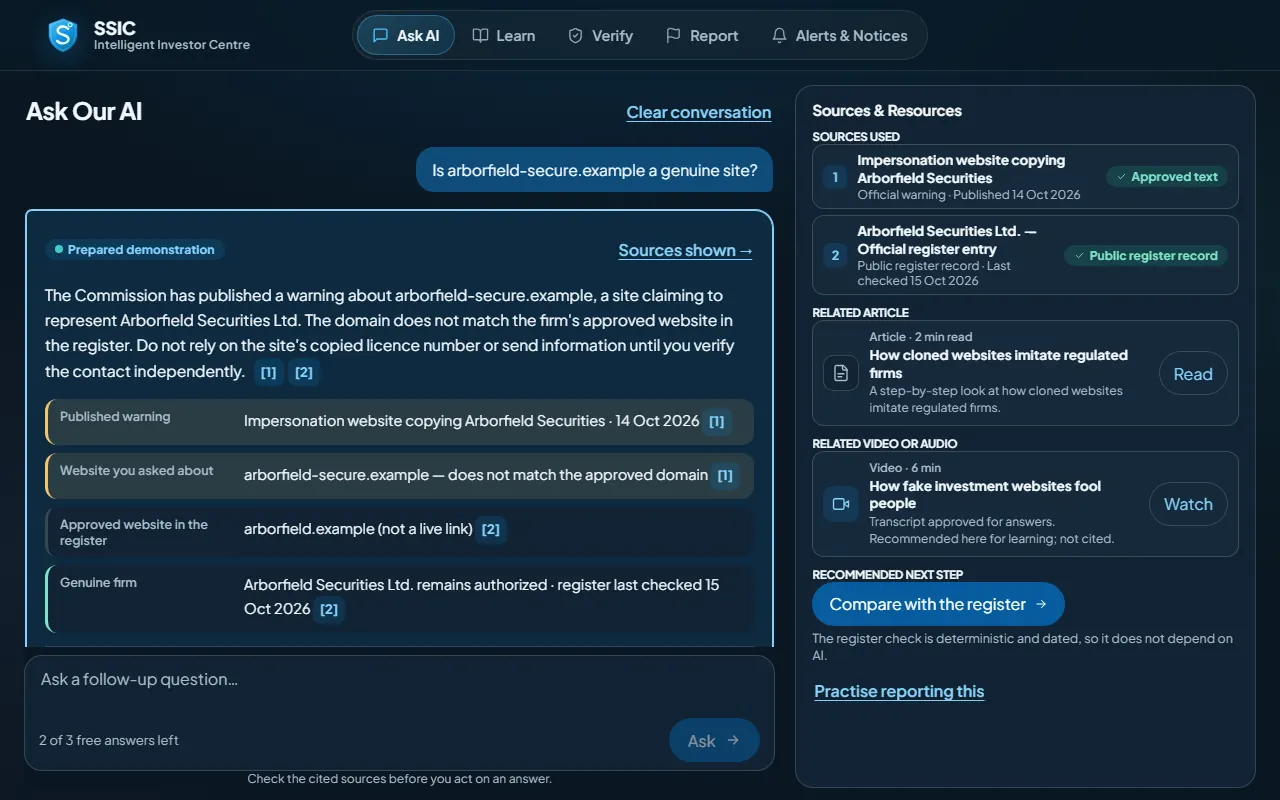
Task: Click source number 1 badge
Action: (x=836, y=177)
